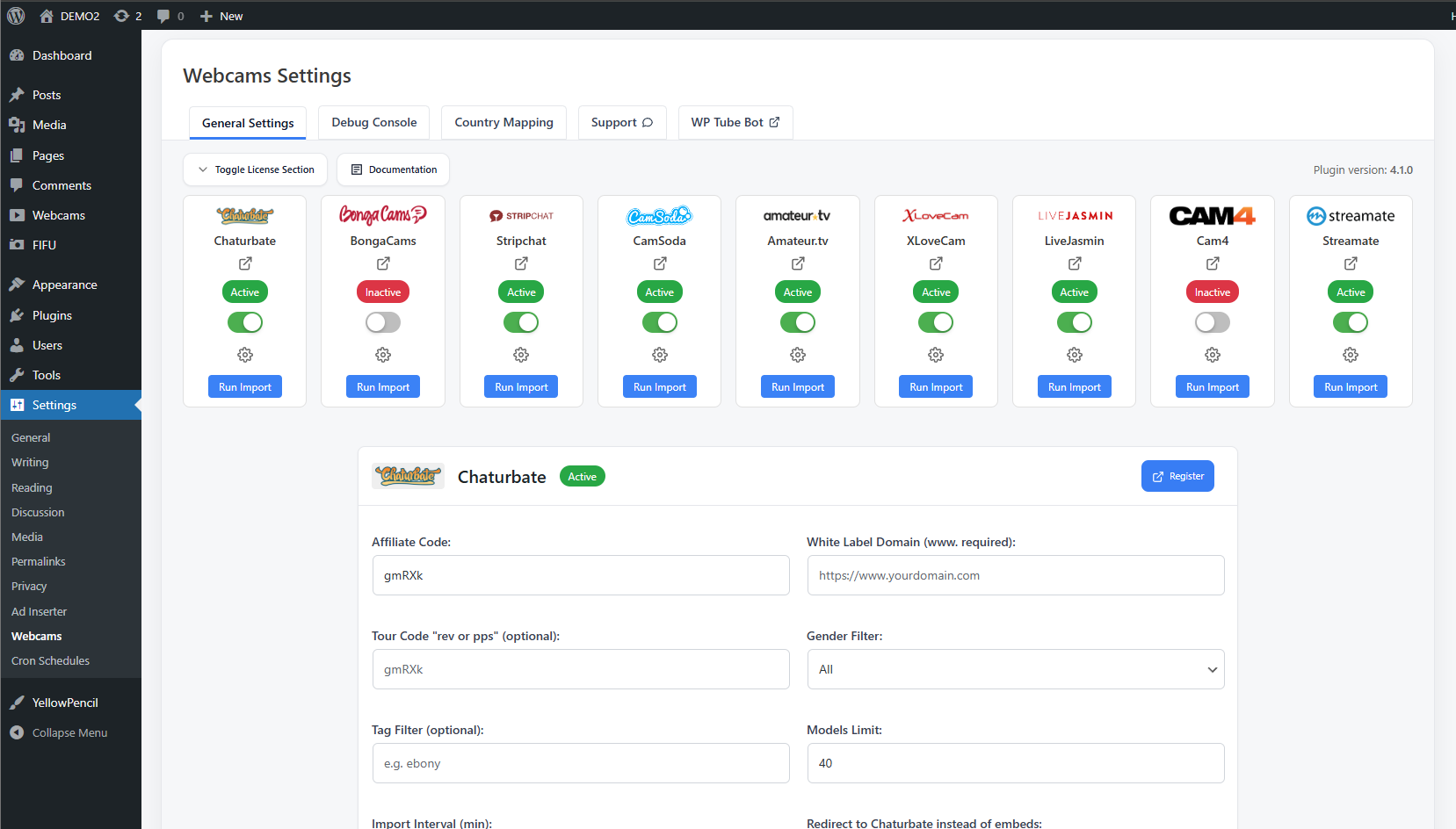
Task: Click the Register button
Action: [x=1177, y=476]
